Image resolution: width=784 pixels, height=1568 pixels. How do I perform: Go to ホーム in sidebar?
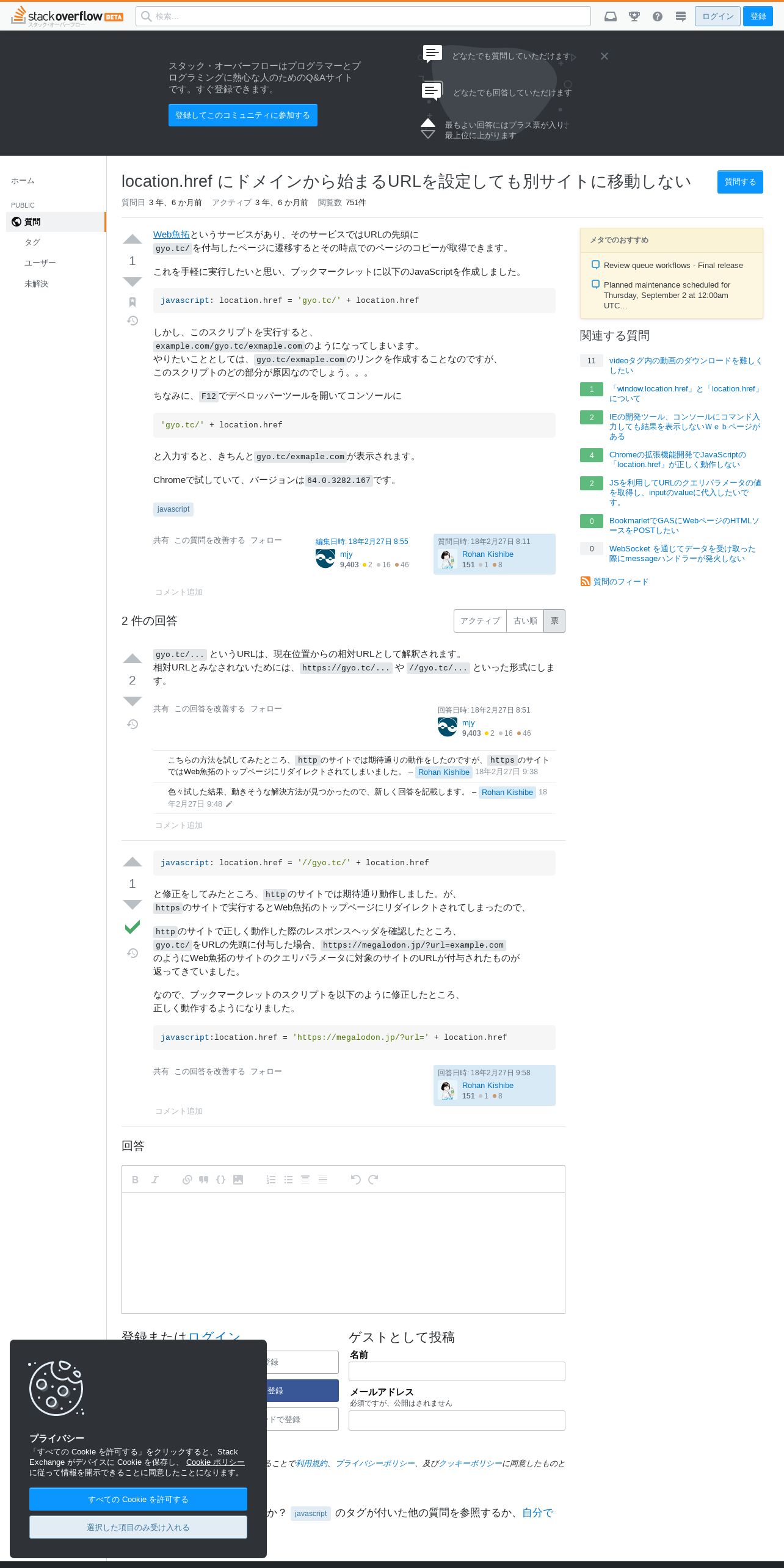[23, 181]
